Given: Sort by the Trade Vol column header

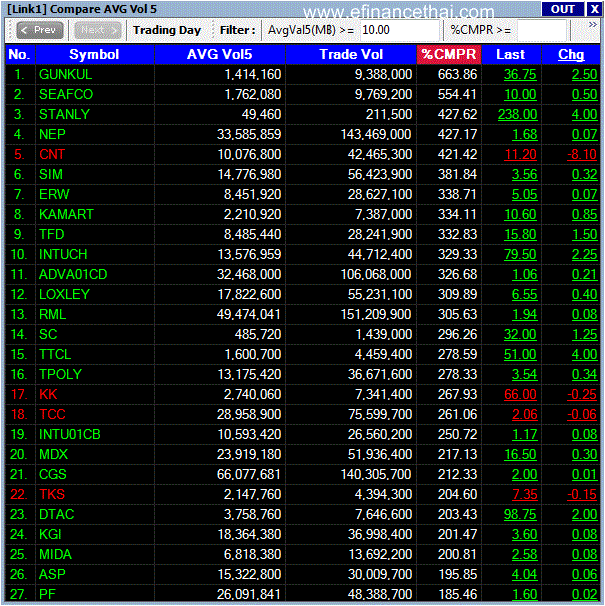Looking at the screenshot, I should pos(351,54).
